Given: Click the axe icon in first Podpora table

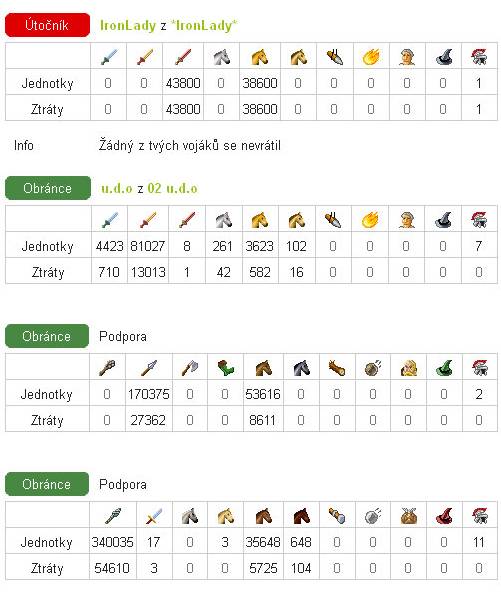Looking at the screenshot, I should click(190, 368).
